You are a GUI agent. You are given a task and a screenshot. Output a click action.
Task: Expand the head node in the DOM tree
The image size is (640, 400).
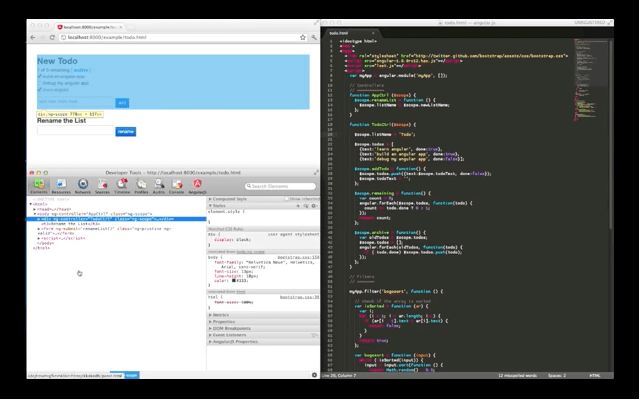(x=35, y=209)
